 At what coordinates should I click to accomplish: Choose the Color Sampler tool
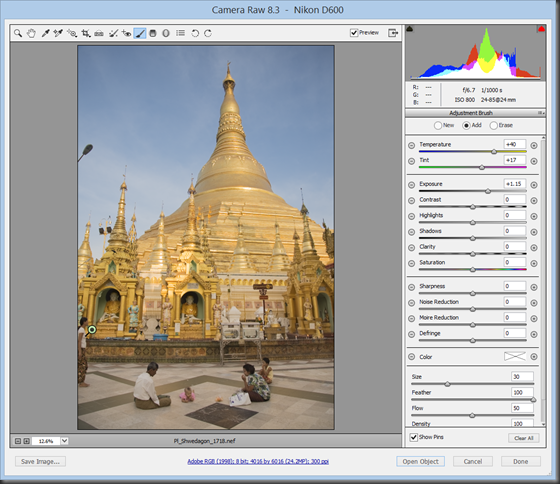point(58,33)
